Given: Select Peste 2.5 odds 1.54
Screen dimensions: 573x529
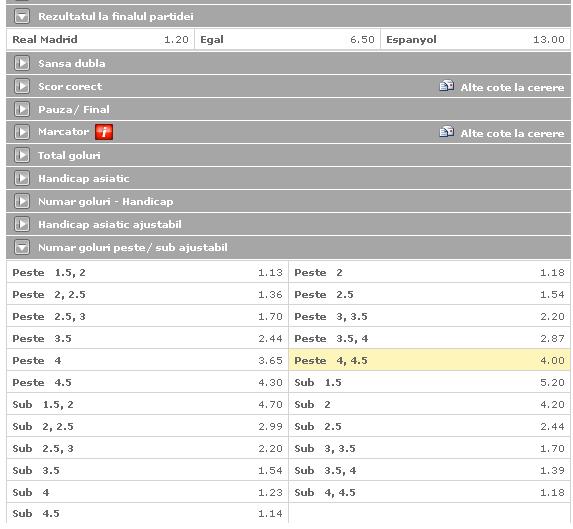Looking at the screenshot, I should pos(429,294).
